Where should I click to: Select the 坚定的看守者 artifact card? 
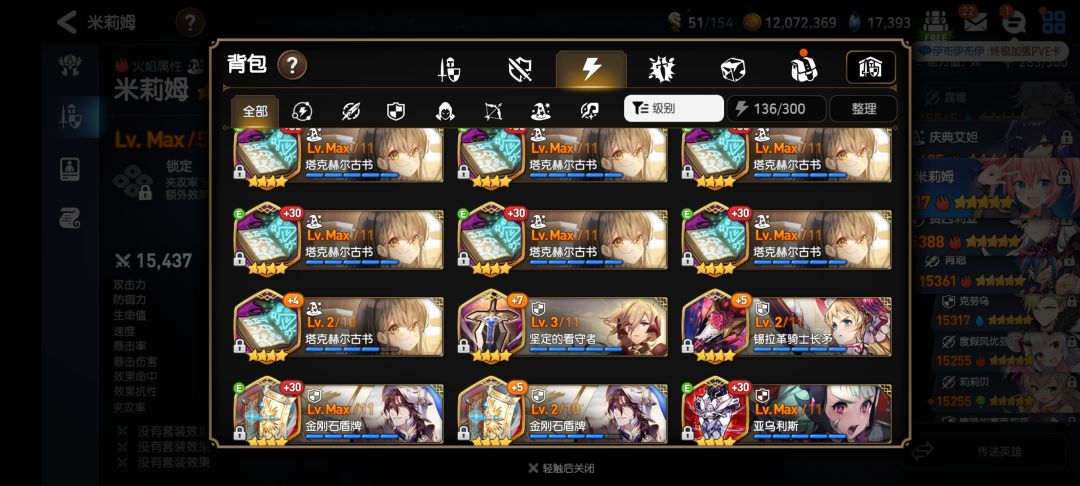coord(563,327)
